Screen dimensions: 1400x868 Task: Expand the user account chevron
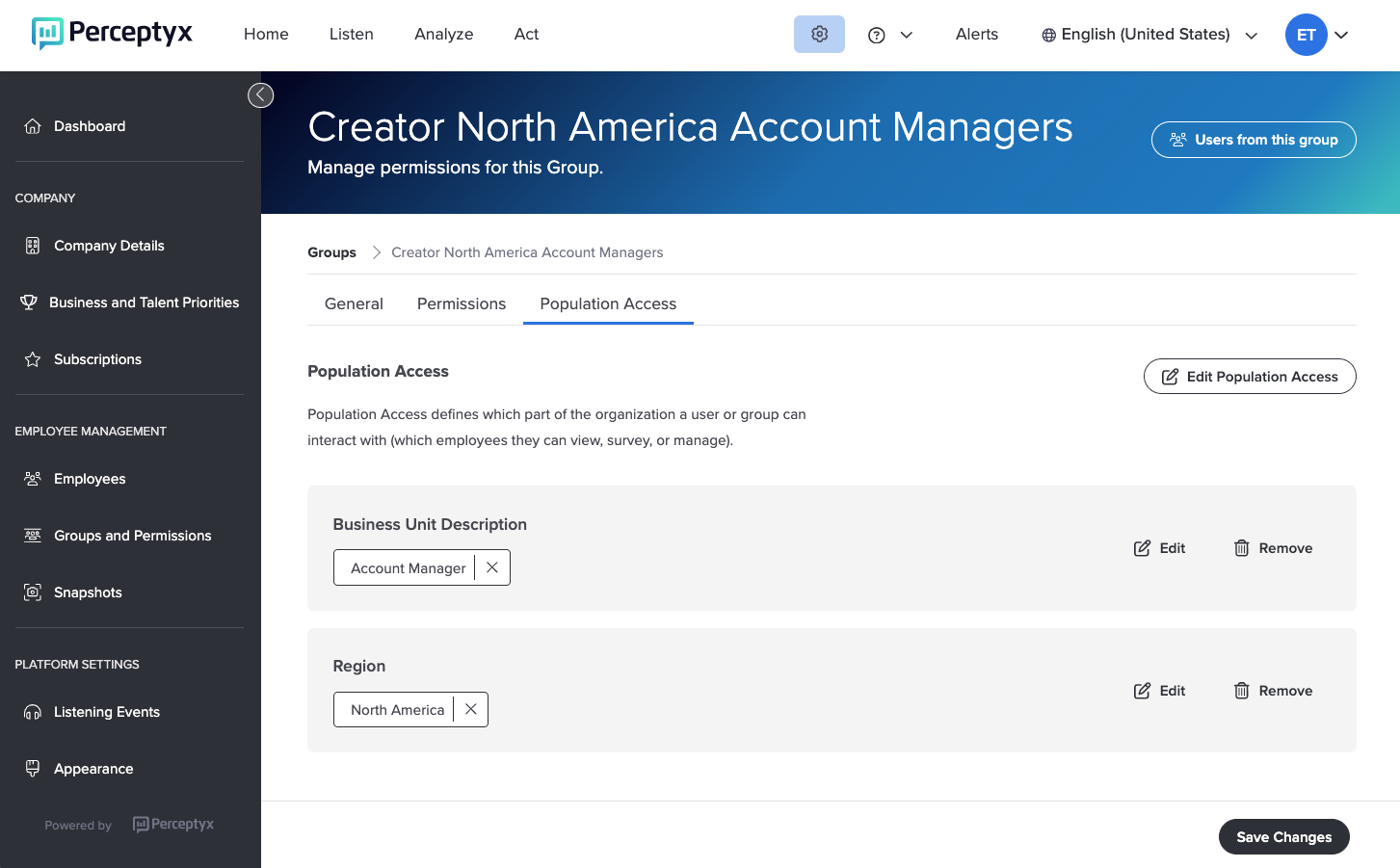[x=1341, y=35]
